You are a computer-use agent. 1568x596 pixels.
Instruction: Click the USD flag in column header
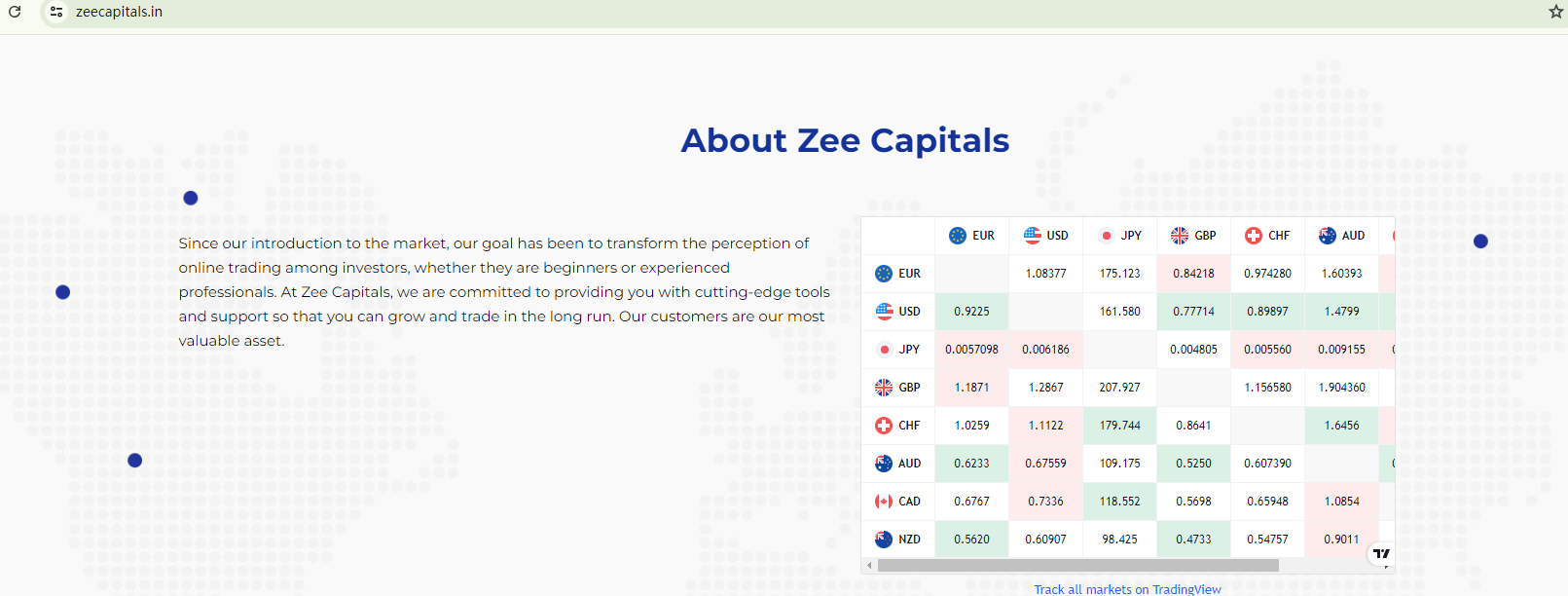[x=1033, y=236]
